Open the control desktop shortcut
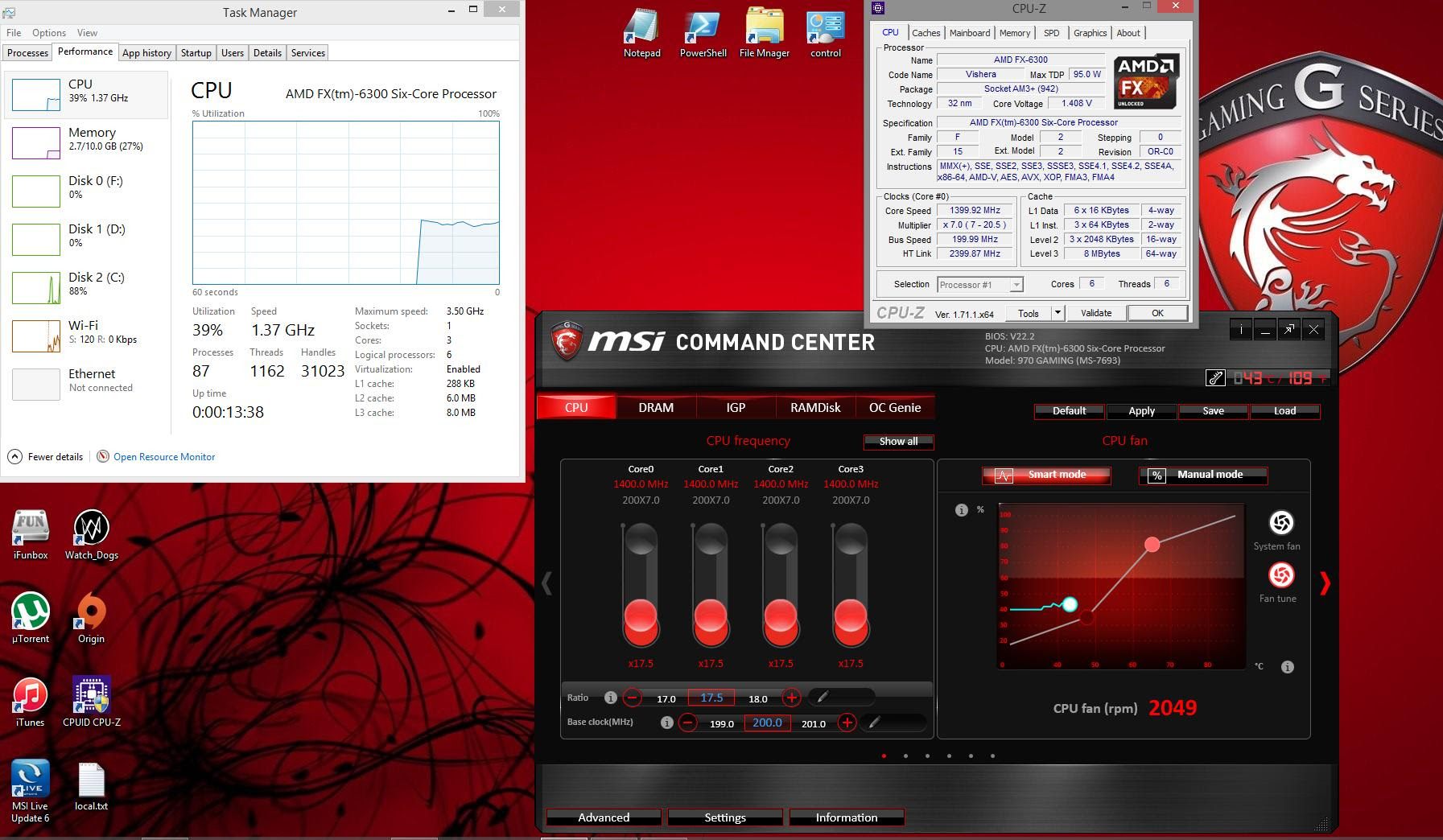The height and width of the screenshot is (840, 1443). tap(825, 34)
